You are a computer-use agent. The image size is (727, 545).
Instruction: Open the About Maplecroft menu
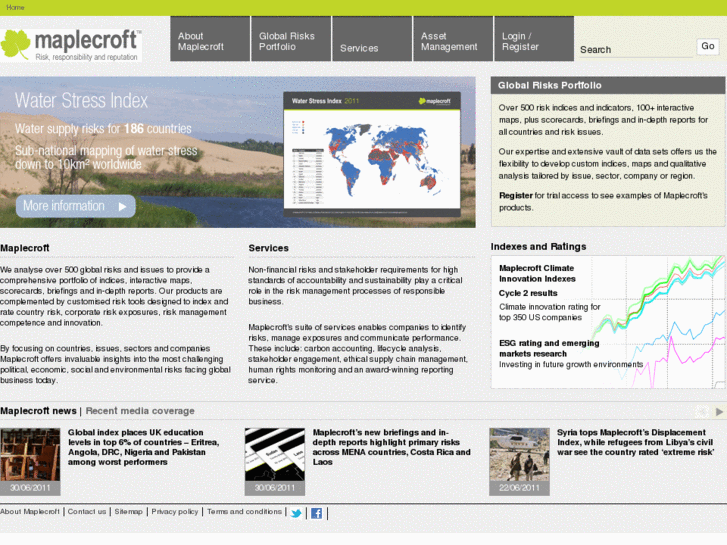[x=210, y=39]
